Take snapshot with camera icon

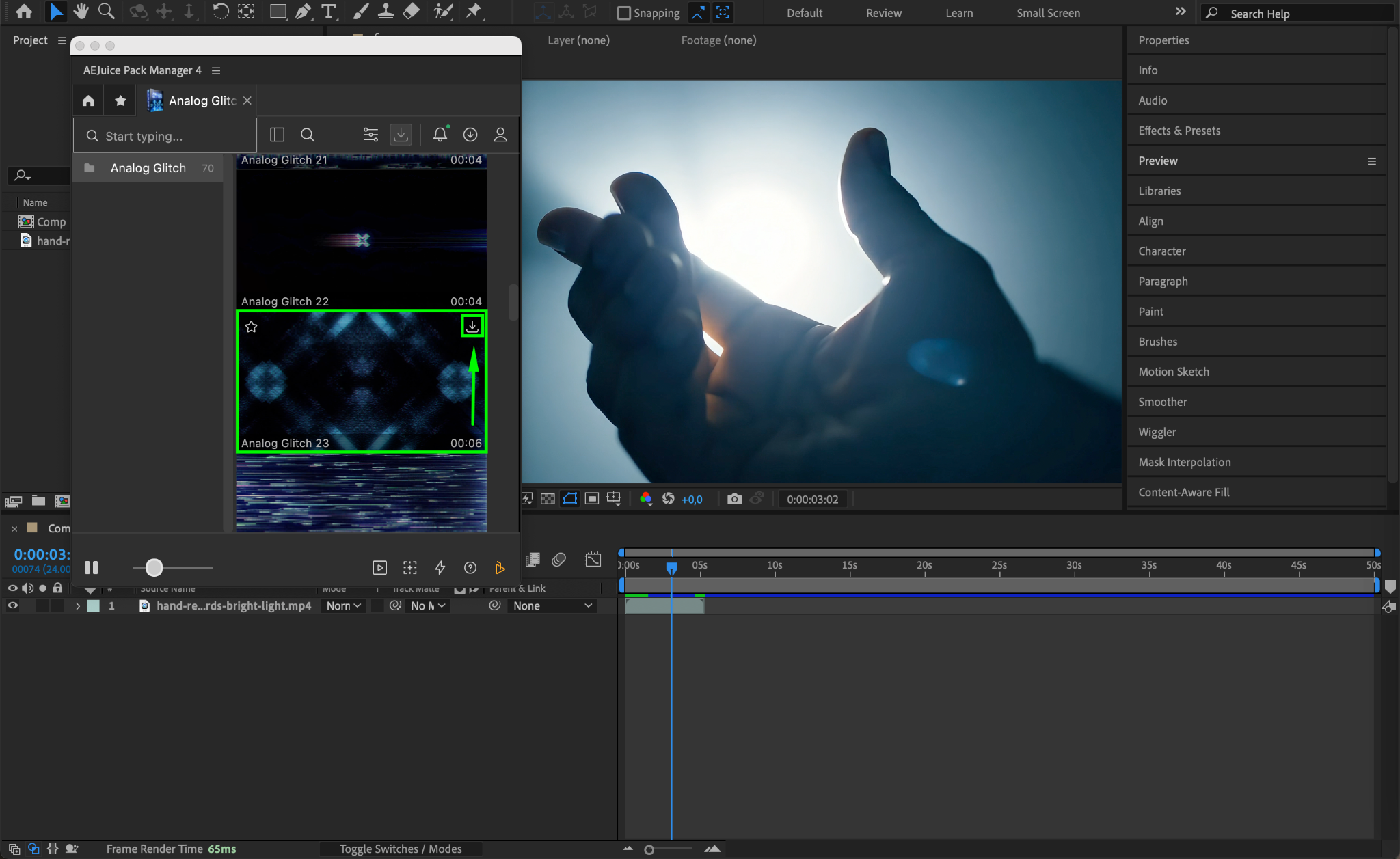tap(734, 499)
